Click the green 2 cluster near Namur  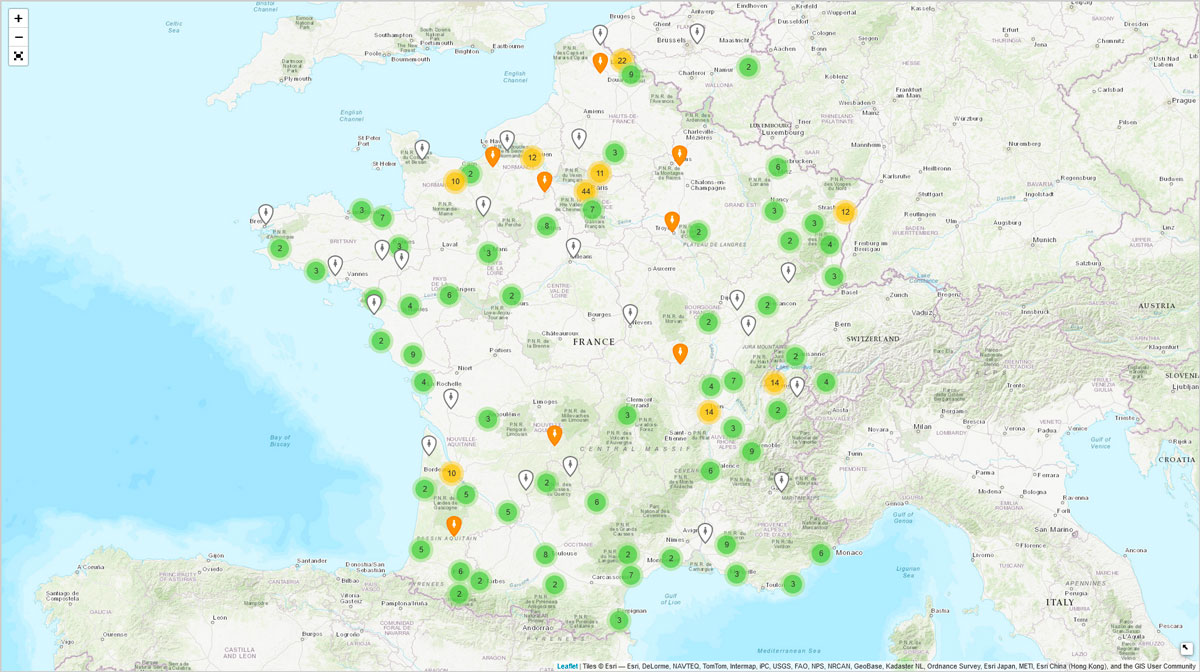[x=748, y=67]
